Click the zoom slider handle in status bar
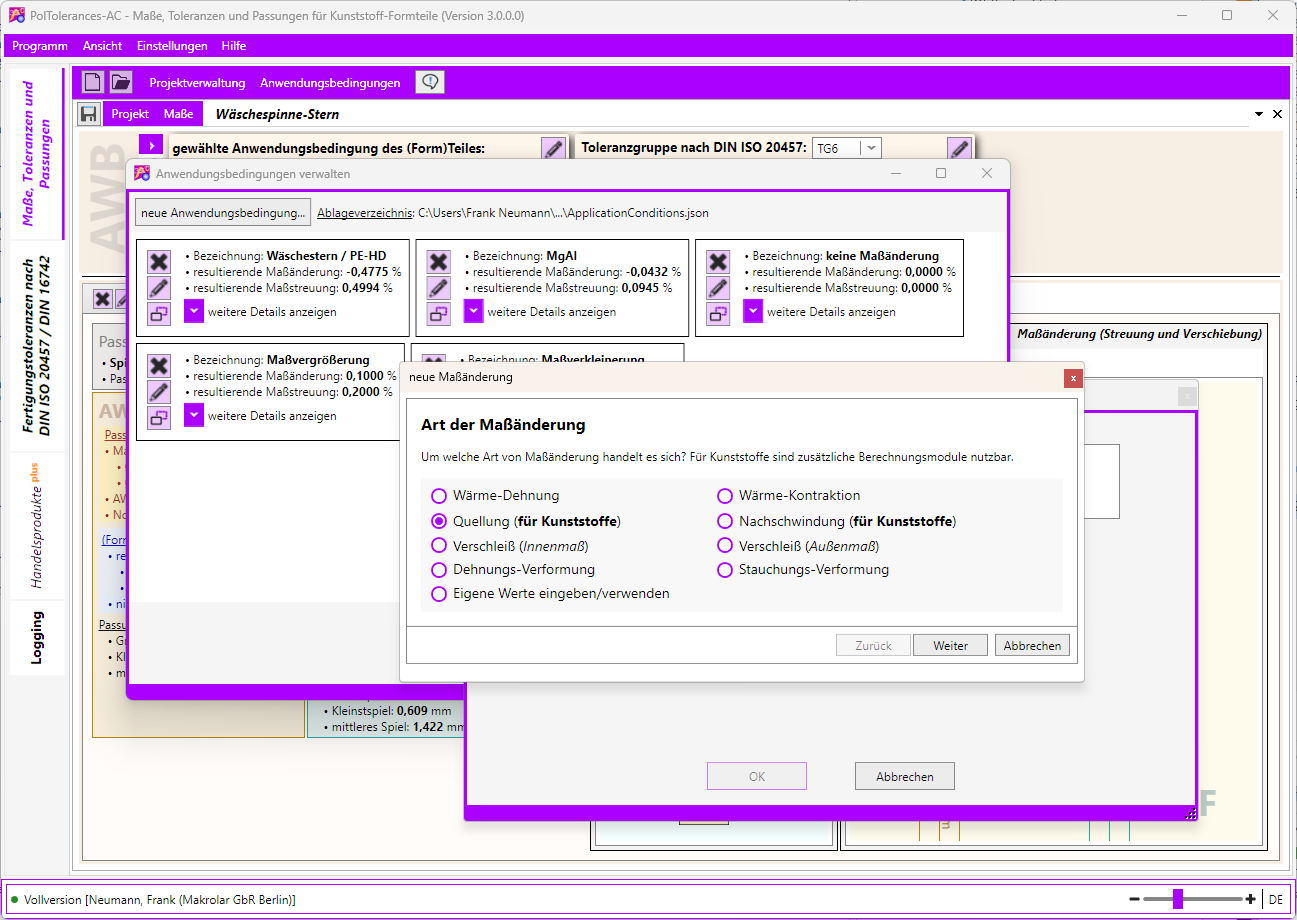The height and width of the screenshot is (920, 1297). pyautogui.click(x=1178, y=899)
